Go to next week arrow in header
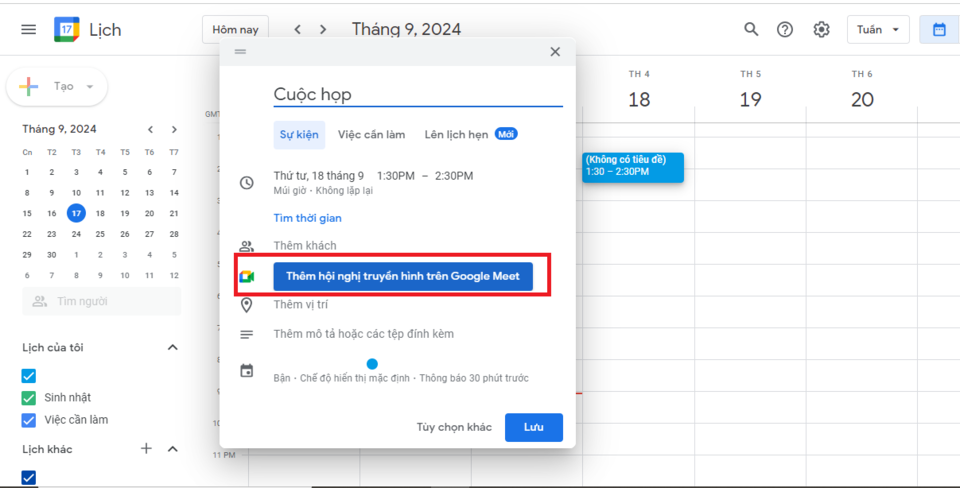 (323, 30)
